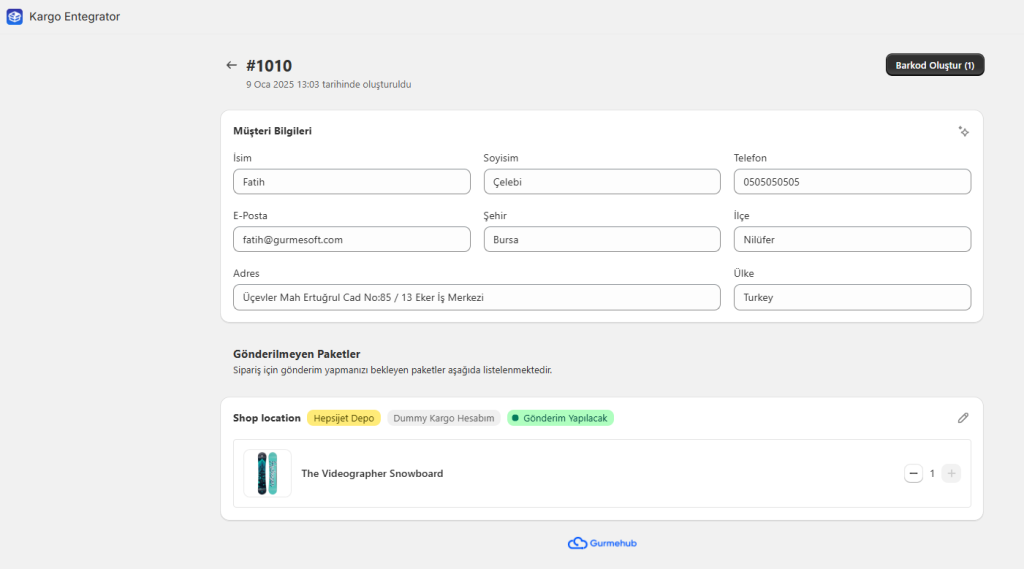Click the Kargo Entegrator app logo icon
The height and width of the screenshot is (569, 1024).
tap(14, 17)
